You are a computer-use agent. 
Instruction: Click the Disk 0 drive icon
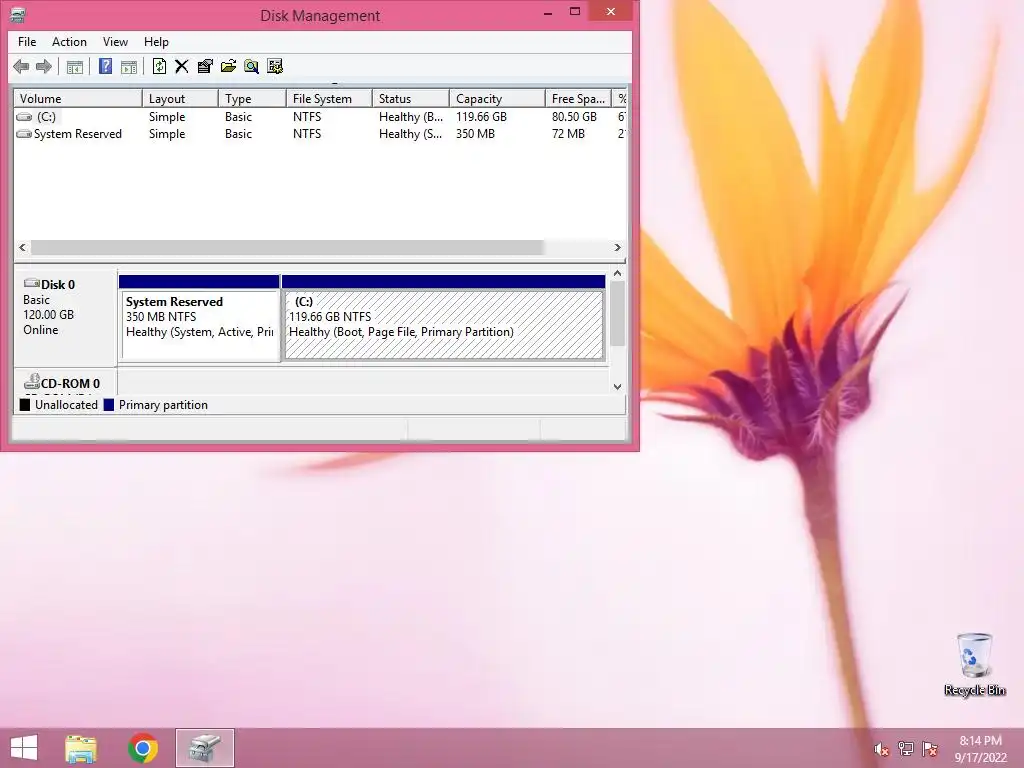click(x=31, y=283)
